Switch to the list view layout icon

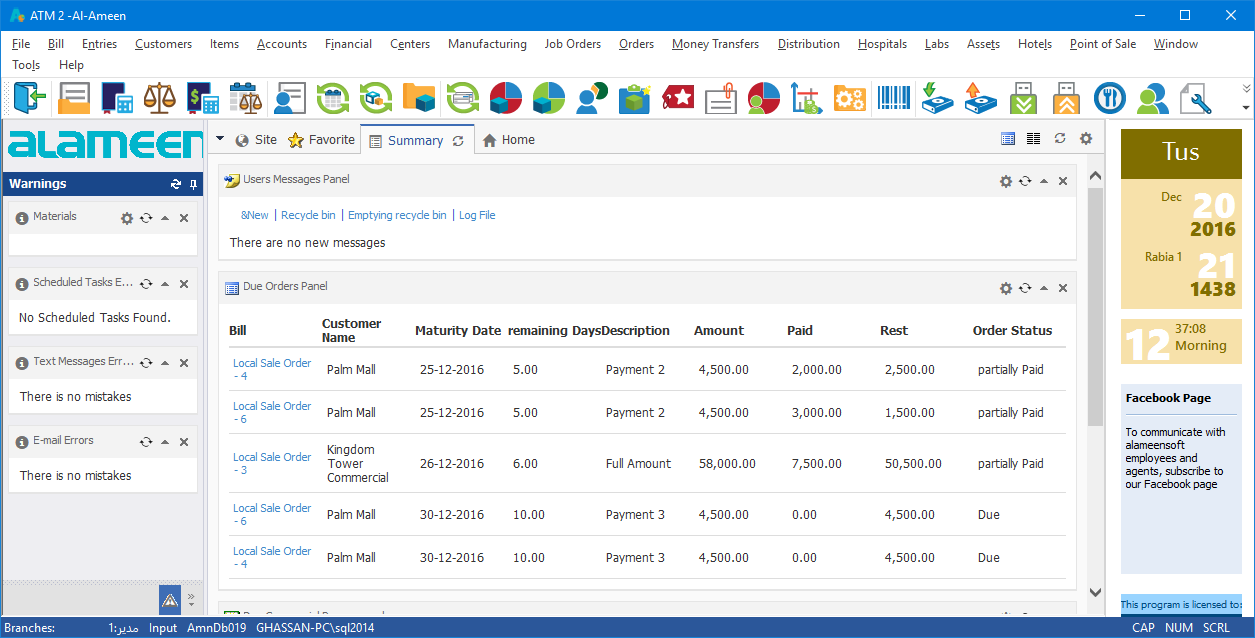[1008, 139]
